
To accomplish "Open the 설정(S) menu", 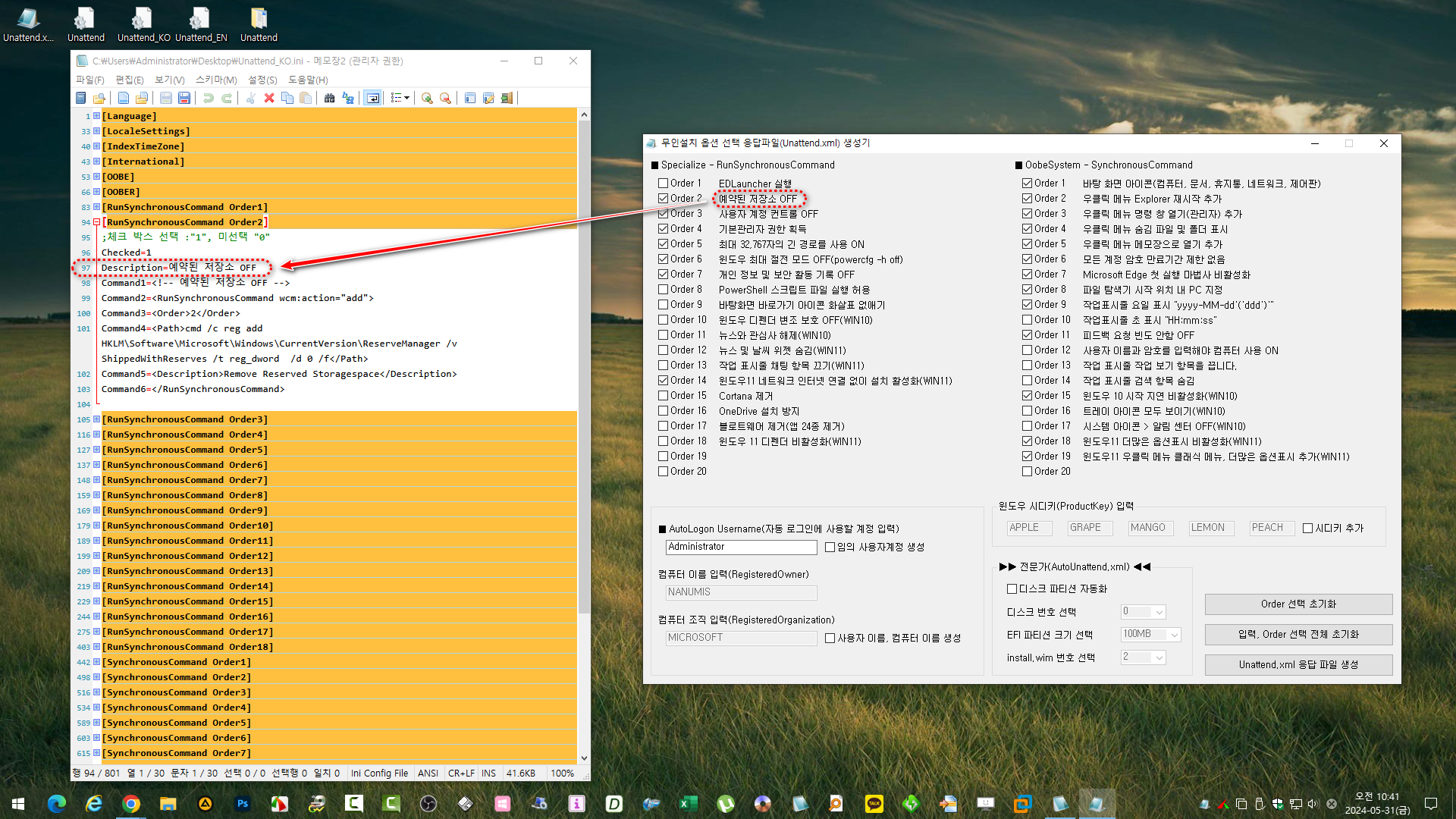I will (262, 80).
